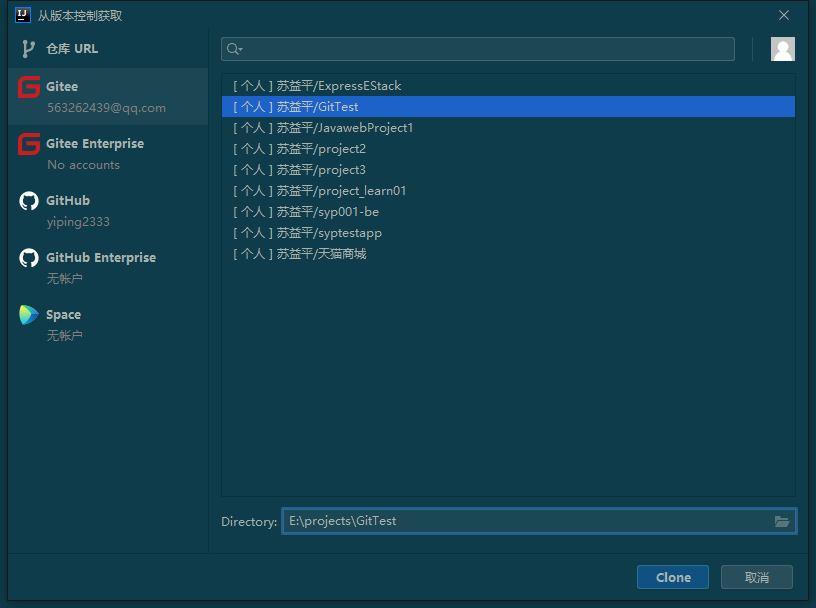Select repository 苏益平/project_learn01
The width and height of the screenshot is (816, 608).
pos(508,191)
